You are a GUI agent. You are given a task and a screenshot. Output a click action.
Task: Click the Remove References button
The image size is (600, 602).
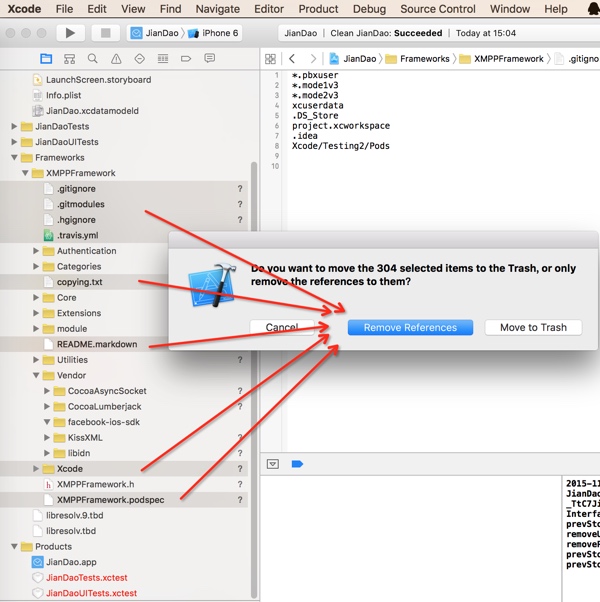[410, 327]
